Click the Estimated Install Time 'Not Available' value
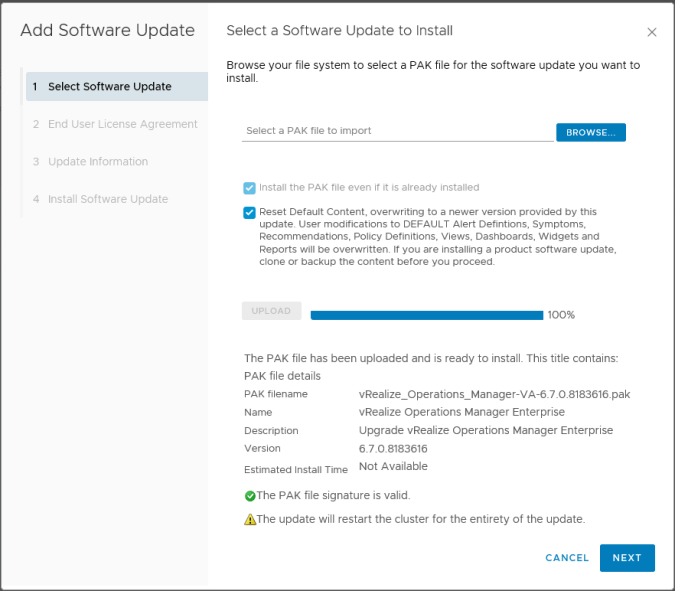 393,467
